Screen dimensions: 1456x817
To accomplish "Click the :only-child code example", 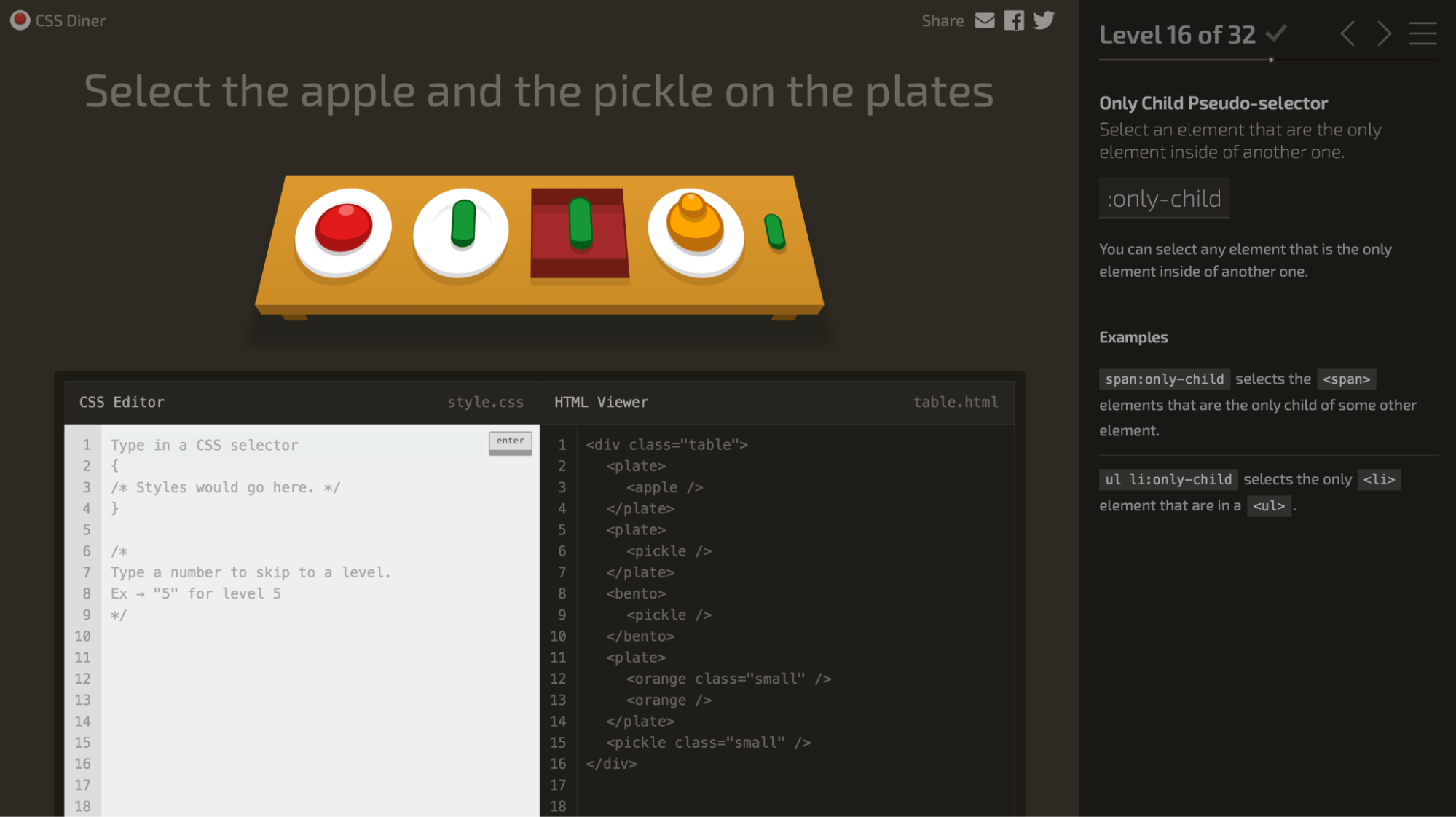I will pyautogui.click(x=1163, y=198).
